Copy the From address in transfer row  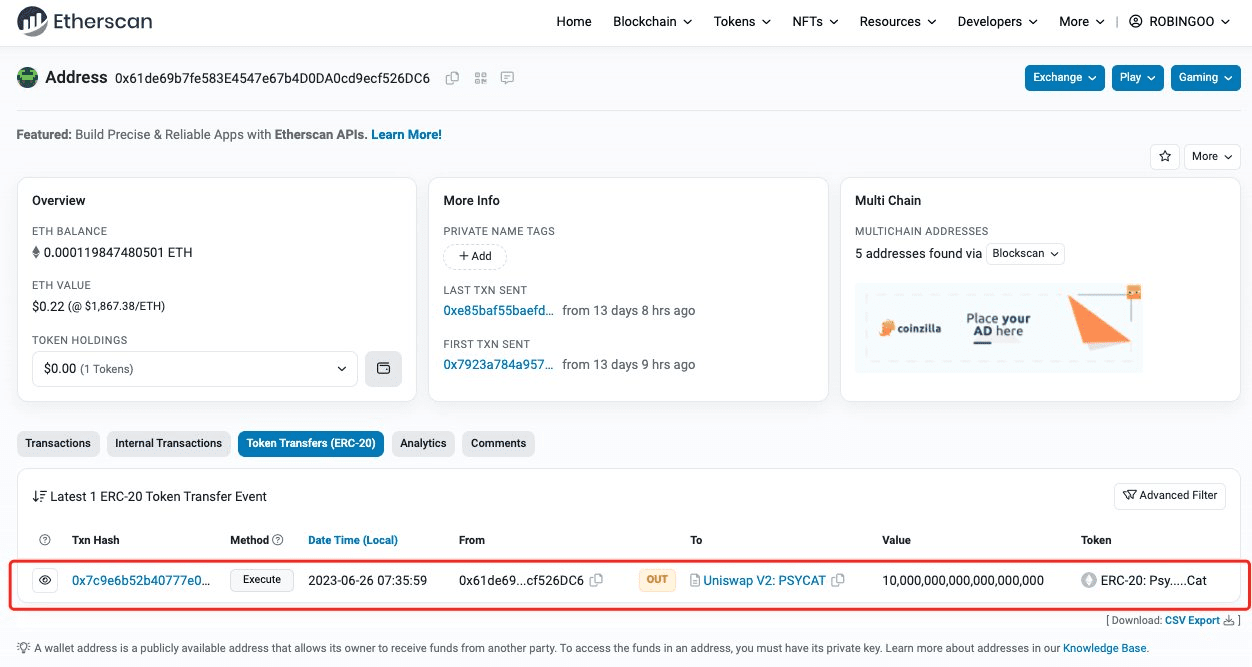coord(596,580)
